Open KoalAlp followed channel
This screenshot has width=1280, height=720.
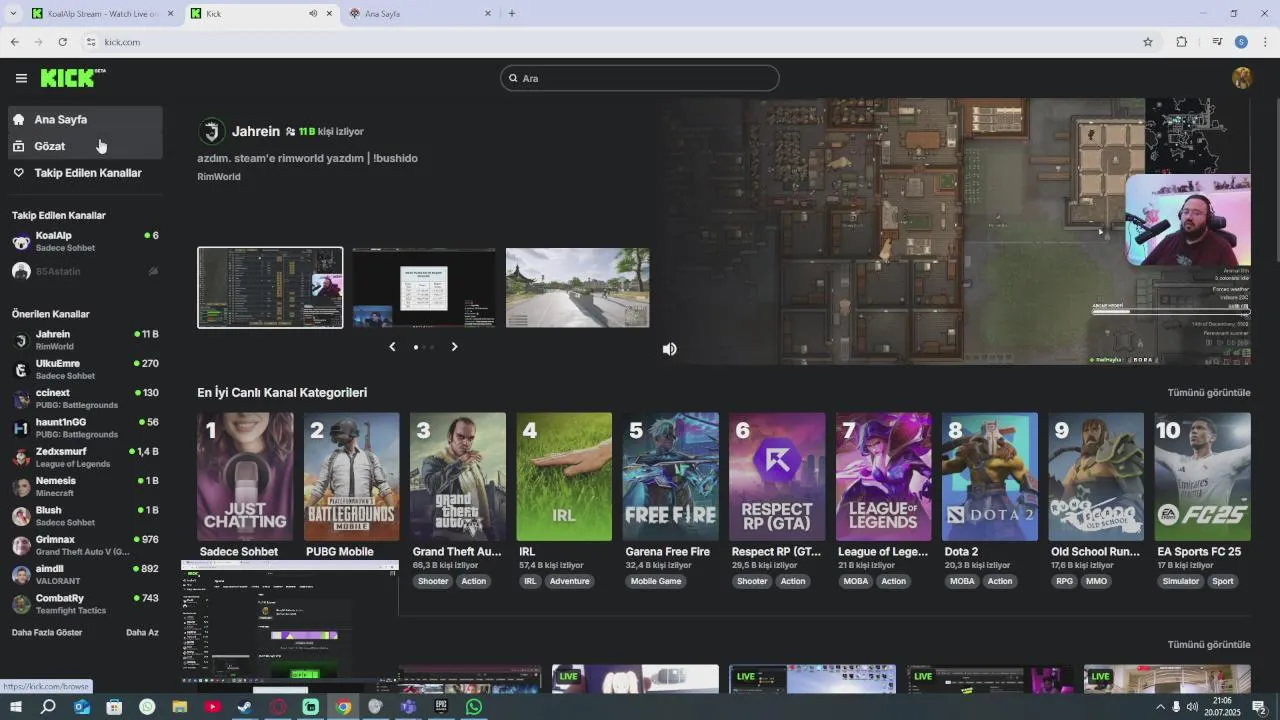85,241
